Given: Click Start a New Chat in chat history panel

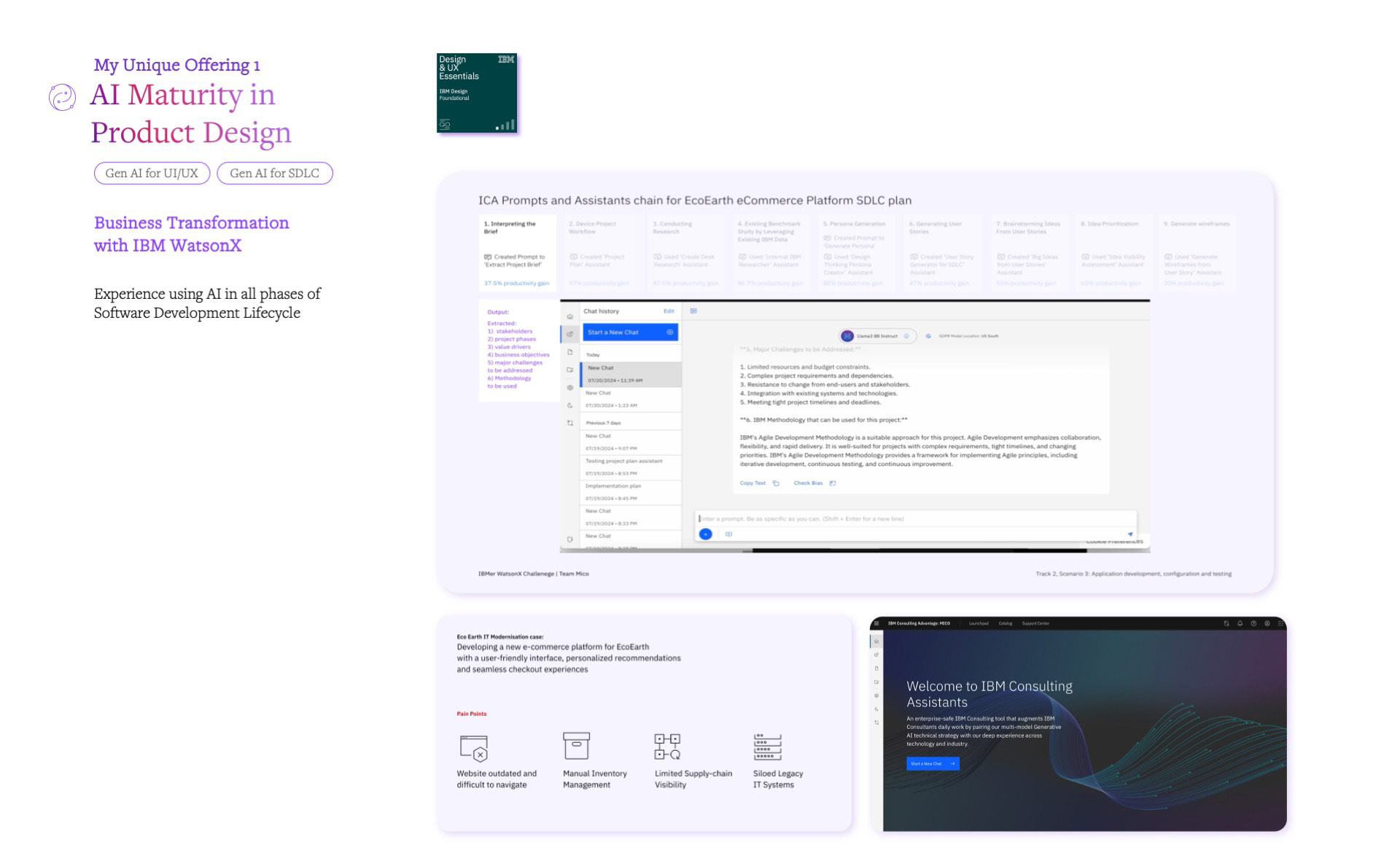Looking at the screenshot, I should coord(631,332).
